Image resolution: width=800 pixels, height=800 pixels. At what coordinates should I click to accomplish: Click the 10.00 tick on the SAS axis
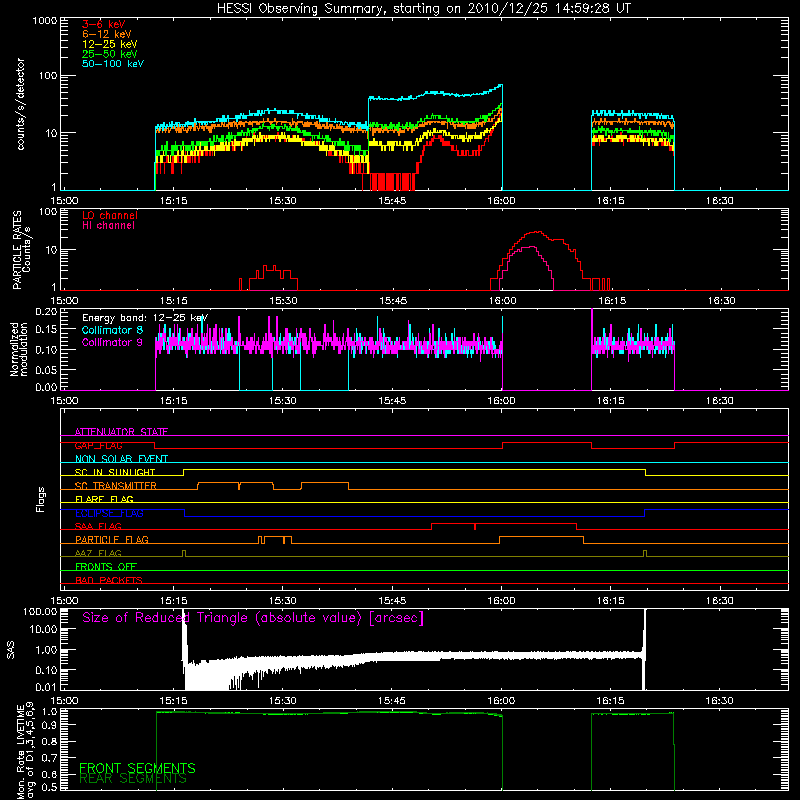pos(43,629)
